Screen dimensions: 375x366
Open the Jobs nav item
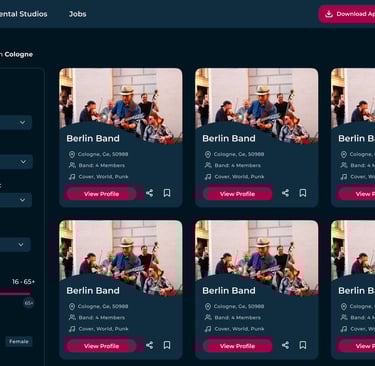click(77, 14)
